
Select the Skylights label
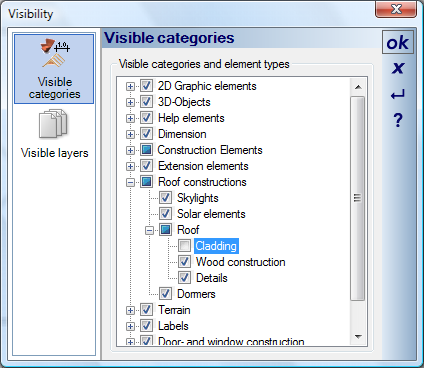198,198
